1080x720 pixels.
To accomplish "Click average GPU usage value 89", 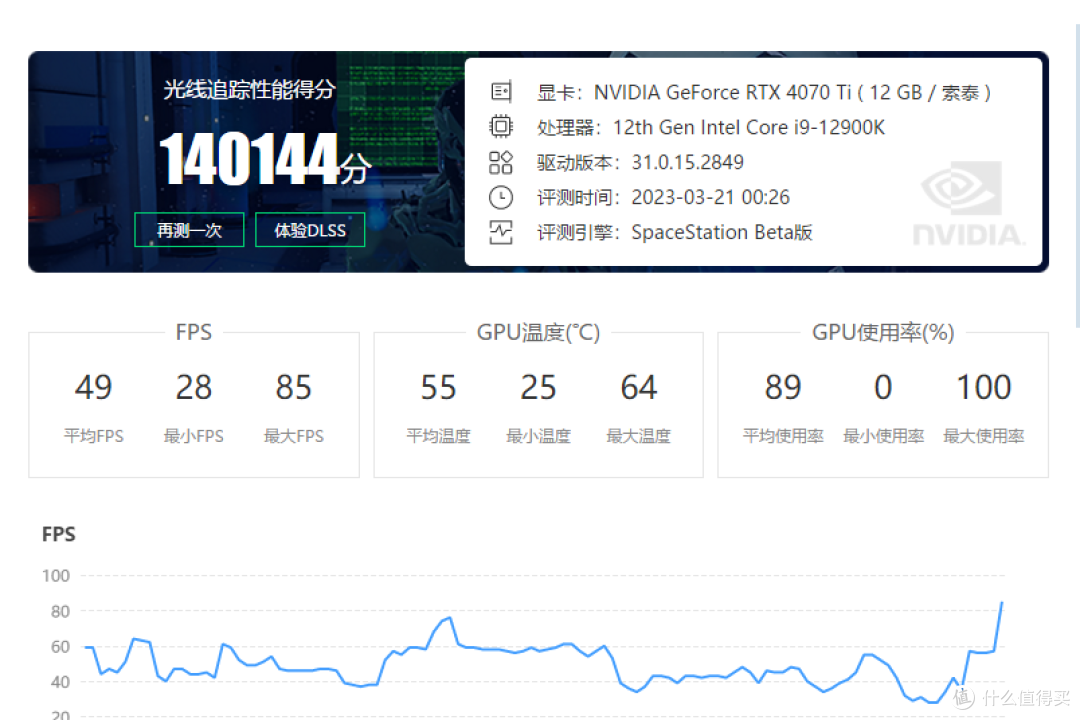I will point(783,387).
